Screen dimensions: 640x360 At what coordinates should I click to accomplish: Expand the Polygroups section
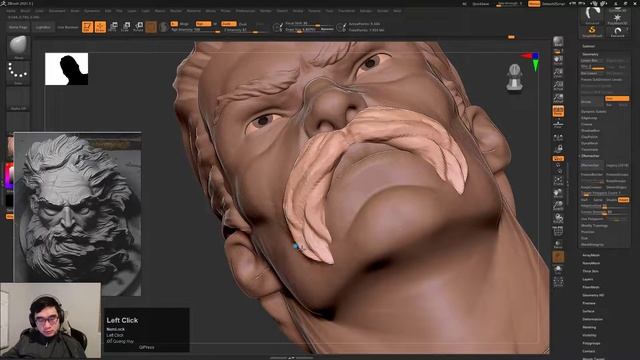[591, 343]
